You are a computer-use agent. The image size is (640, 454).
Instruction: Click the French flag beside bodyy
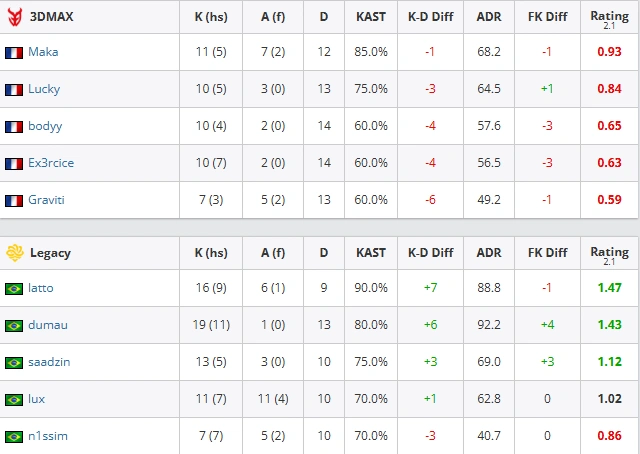(14, 127)
